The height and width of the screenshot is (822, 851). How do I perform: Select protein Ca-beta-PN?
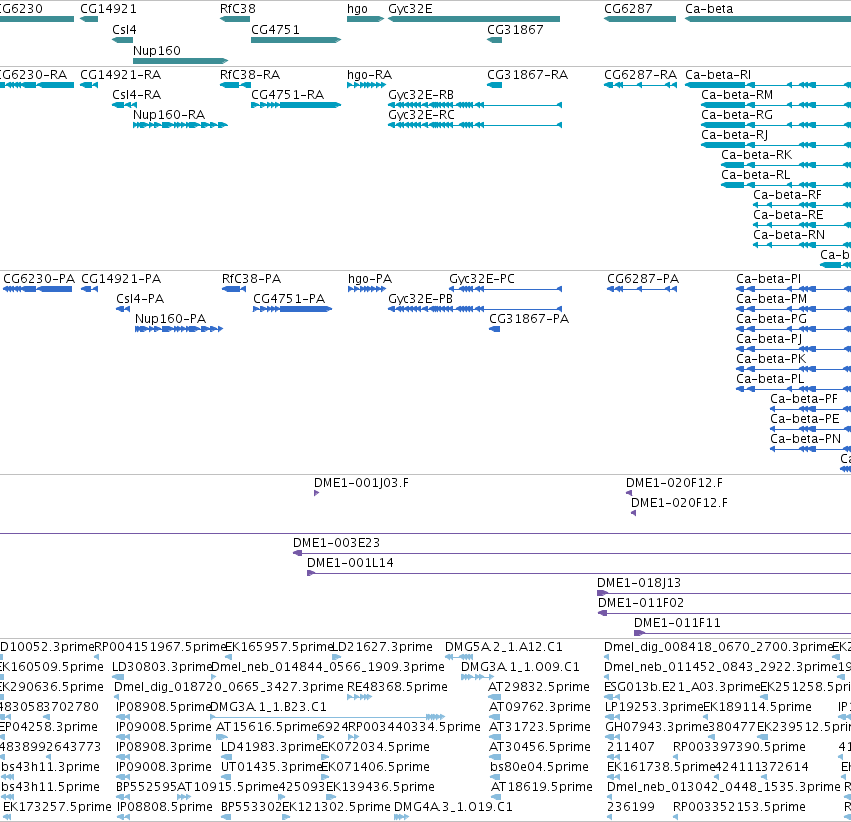tap(810, 449)
